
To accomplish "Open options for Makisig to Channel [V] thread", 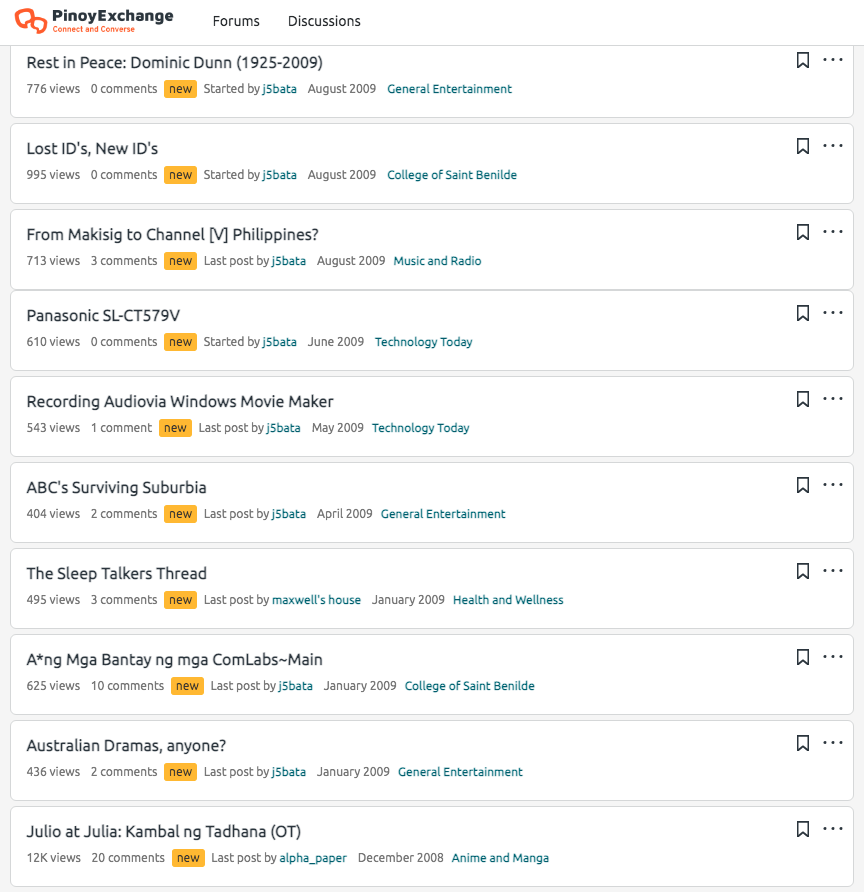I will pos(833,232).
